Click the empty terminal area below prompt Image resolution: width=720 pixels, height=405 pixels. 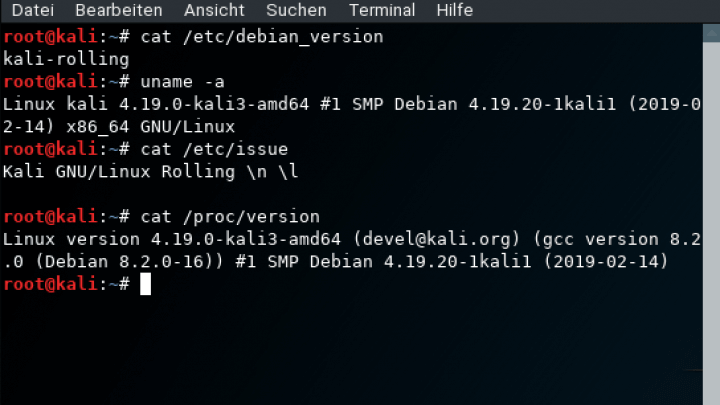pyautogui.click(x=349, y=351)
